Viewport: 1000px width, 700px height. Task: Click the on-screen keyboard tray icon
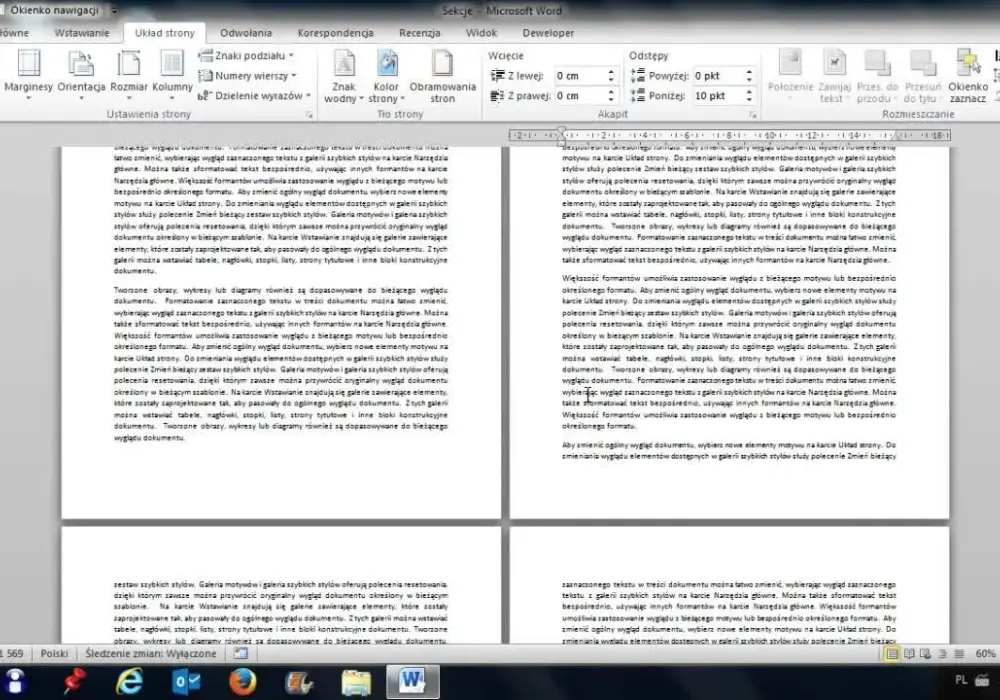[x=982, y=680]
